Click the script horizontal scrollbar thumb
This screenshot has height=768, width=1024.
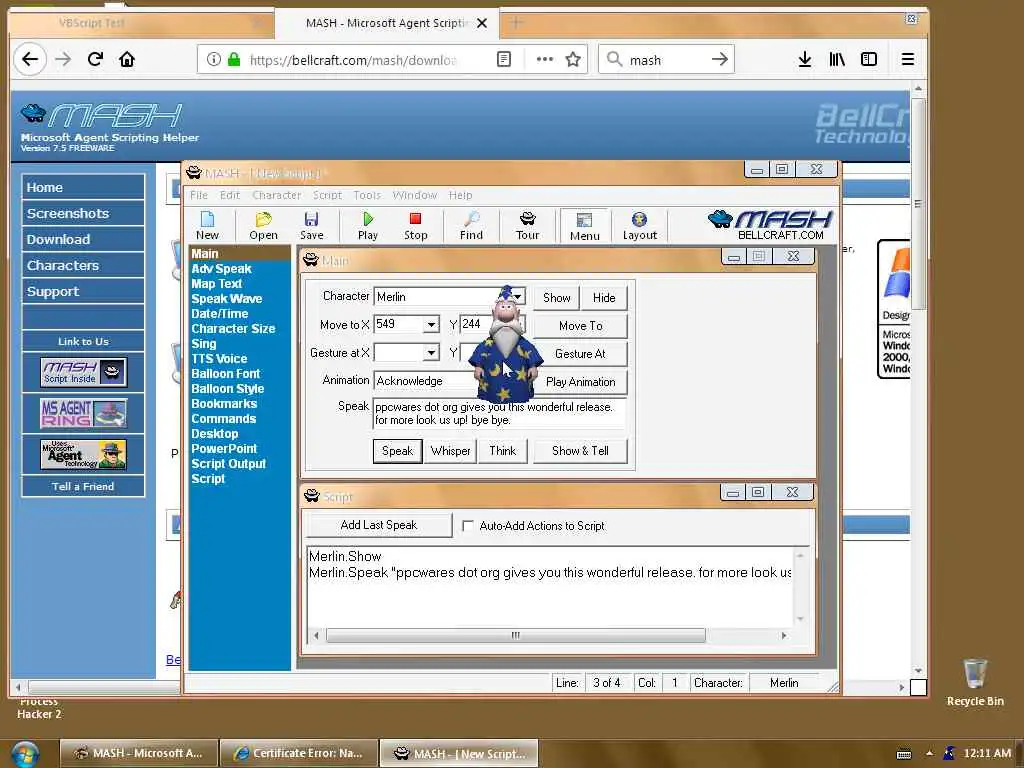tap(515, 635)
